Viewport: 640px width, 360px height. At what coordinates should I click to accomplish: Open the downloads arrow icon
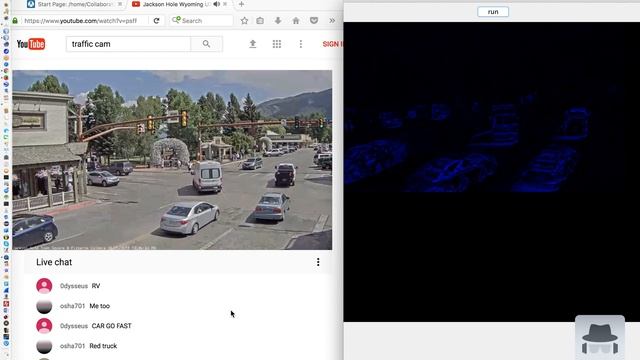(278, 20)
